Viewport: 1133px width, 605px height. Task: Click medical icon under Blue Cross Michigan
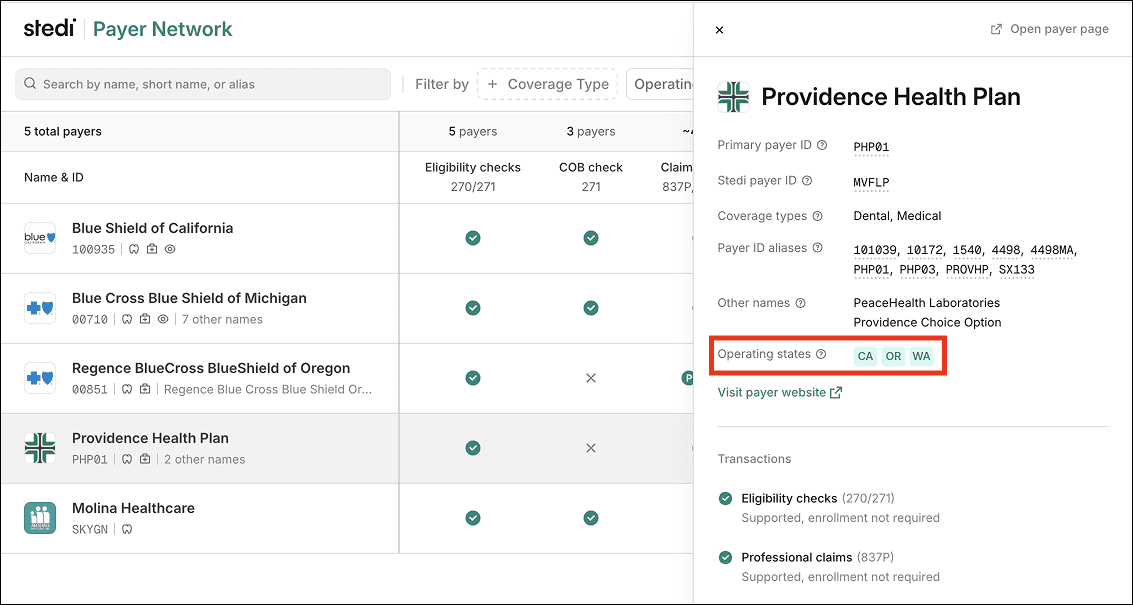pyautogui.click(x=145, y=319)
